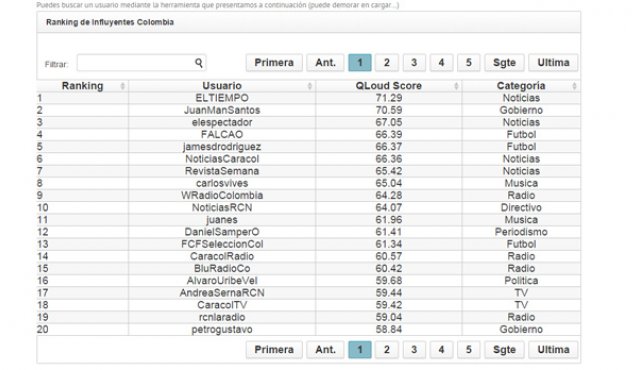Select page 3 in top pagination
640x370 pixels.
click(414, 63)
